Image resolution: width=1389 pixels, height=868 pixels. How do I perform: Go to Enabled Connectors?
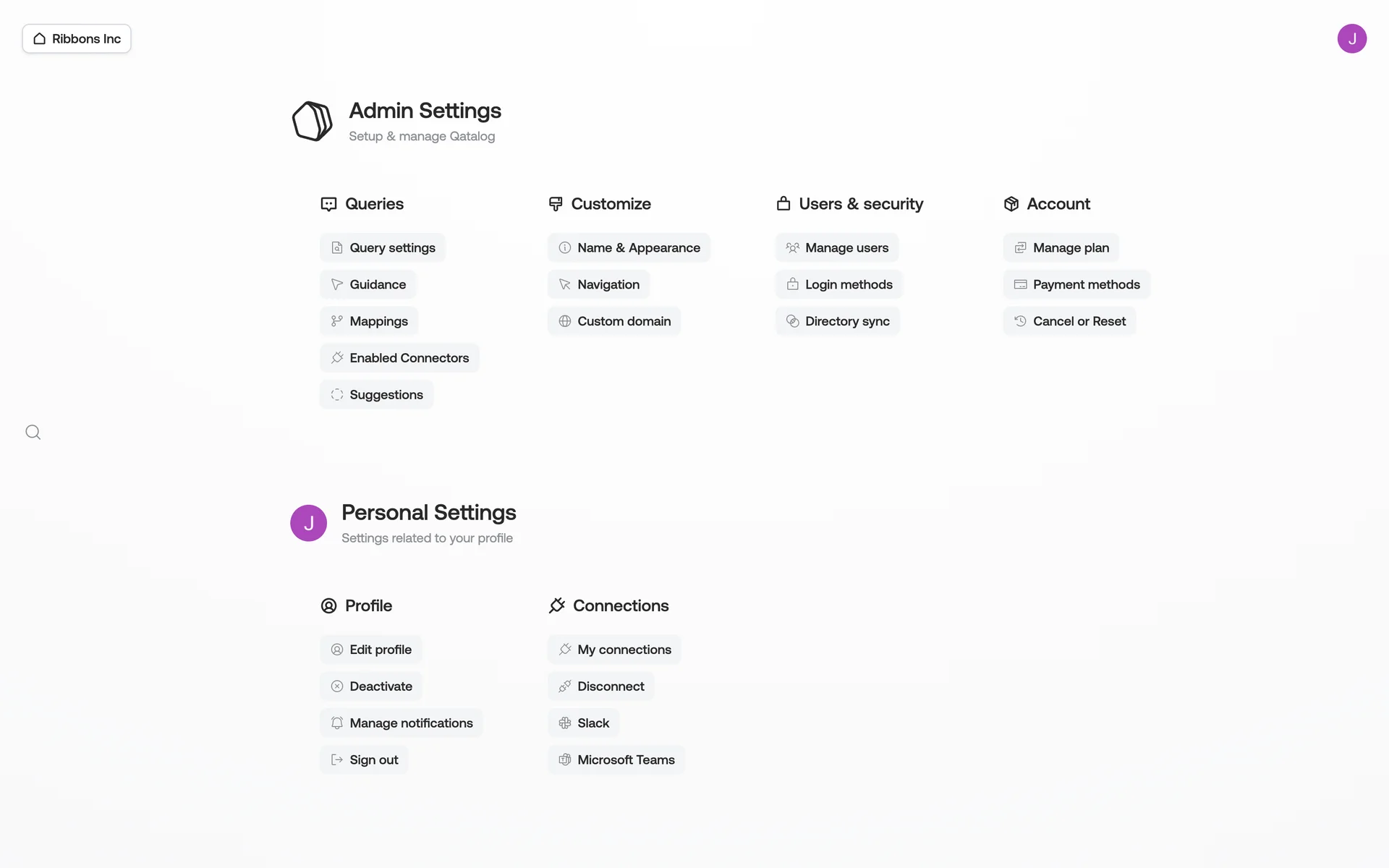point(399,358)
